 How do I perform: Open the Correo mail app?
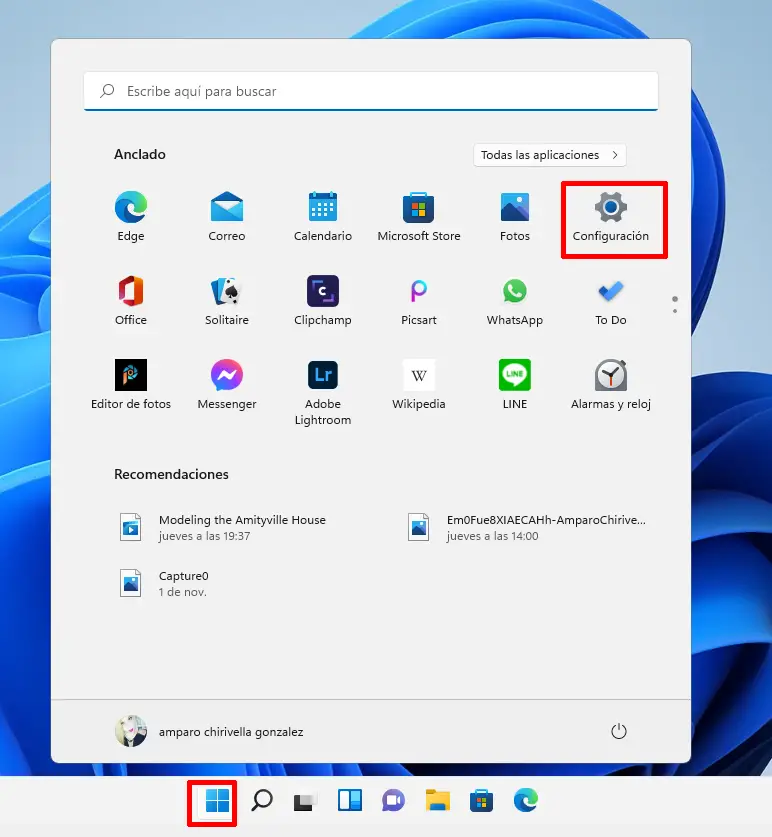[227, 217]
